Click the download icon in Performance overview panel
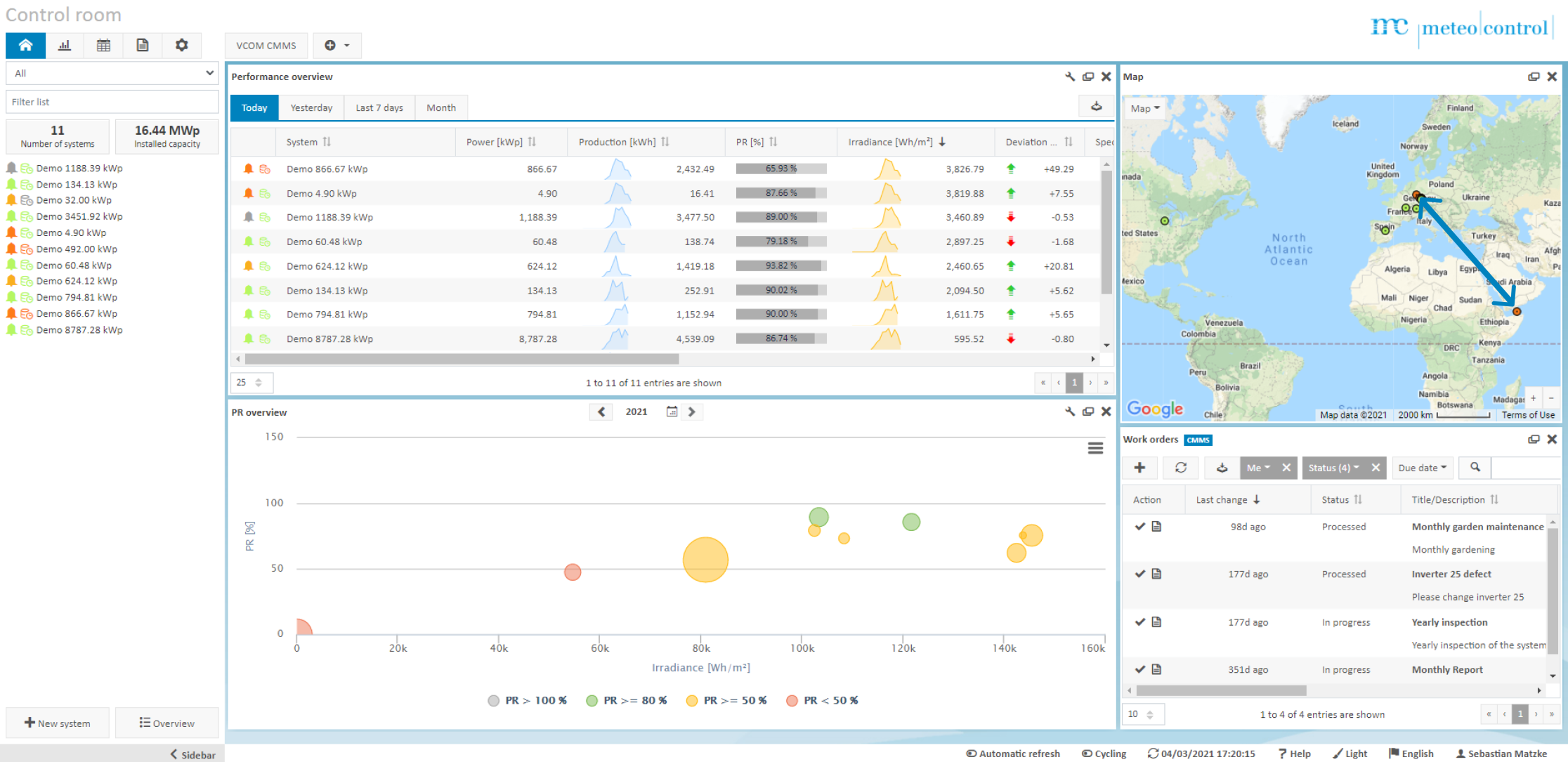The image size is (1568, 762). [1097, 106]
